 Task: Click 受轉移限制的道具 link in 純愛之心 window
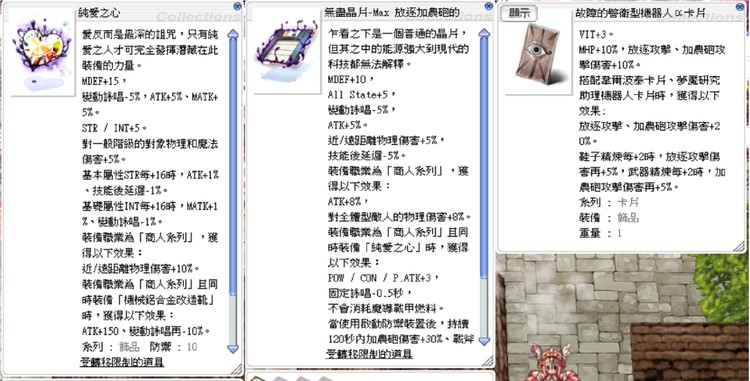pos(121,362)
